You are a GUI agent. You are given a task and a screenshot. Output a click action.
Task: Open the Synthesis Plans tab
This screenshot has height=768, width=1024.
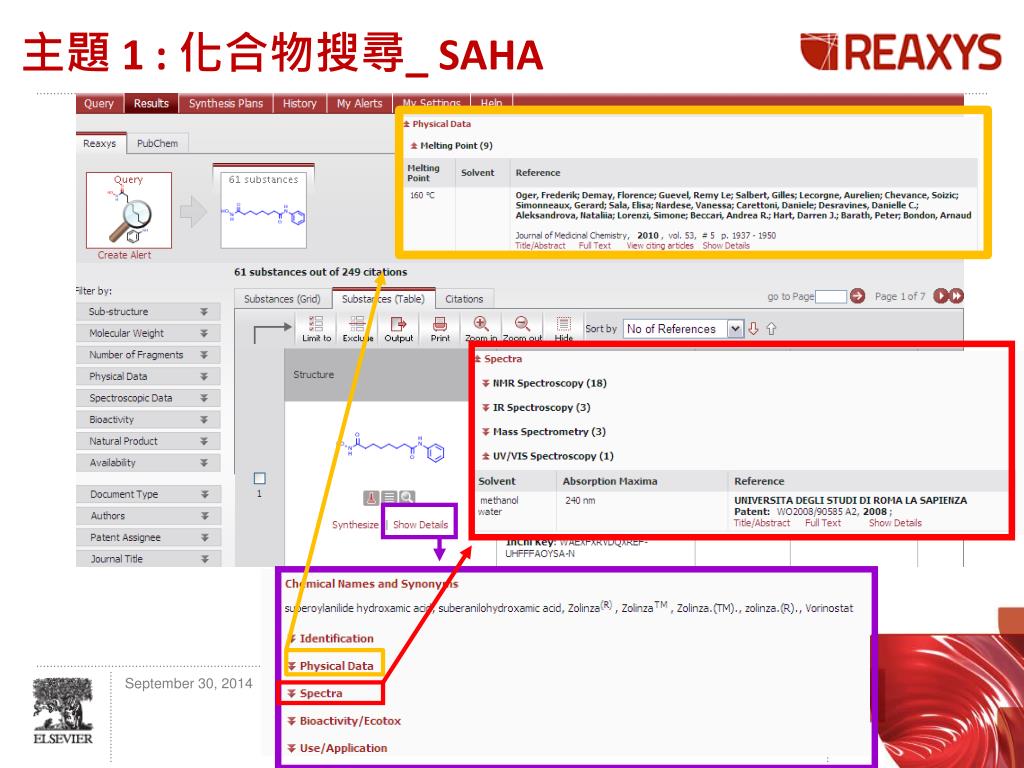click(x=225, y=103)
